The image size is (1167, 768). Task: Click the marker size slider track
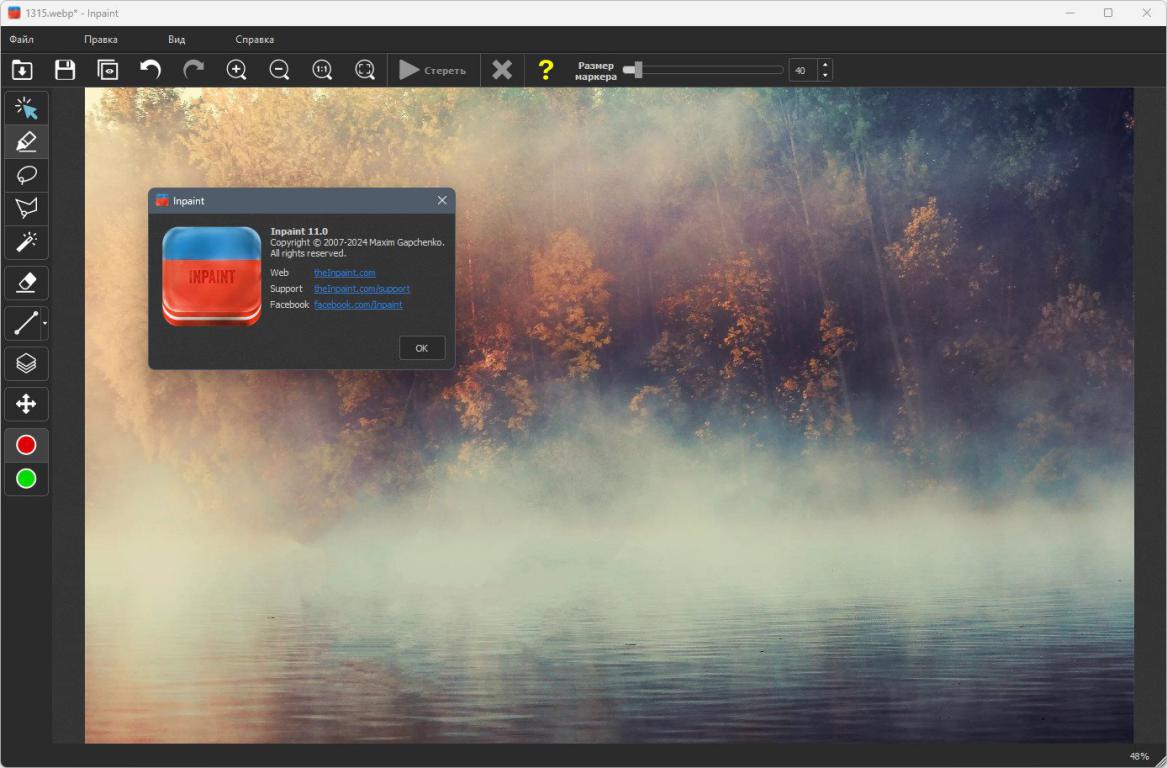coord(710,70)
